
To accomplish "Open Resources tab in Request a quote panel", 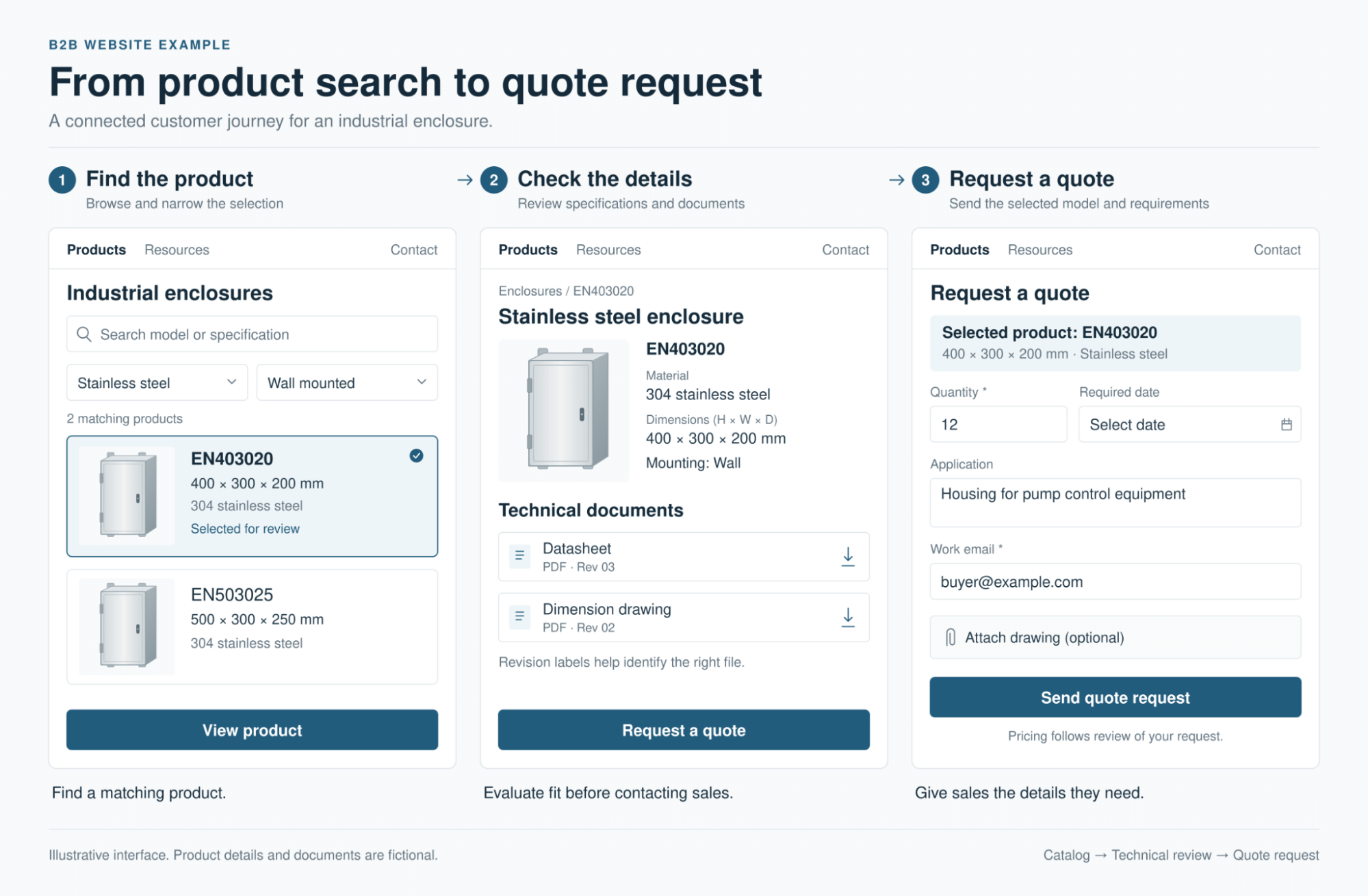I will click(x=1040, y=250).
